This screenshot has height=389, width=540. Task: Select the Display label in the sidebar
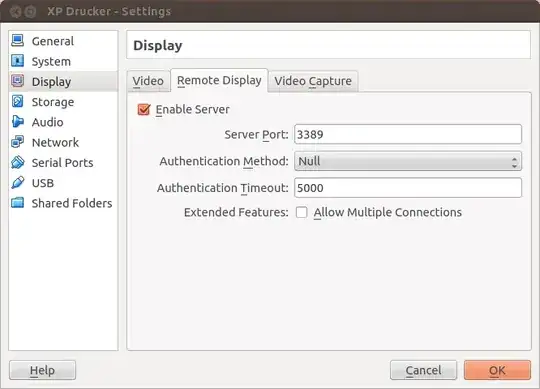click(x=51, y=82)
